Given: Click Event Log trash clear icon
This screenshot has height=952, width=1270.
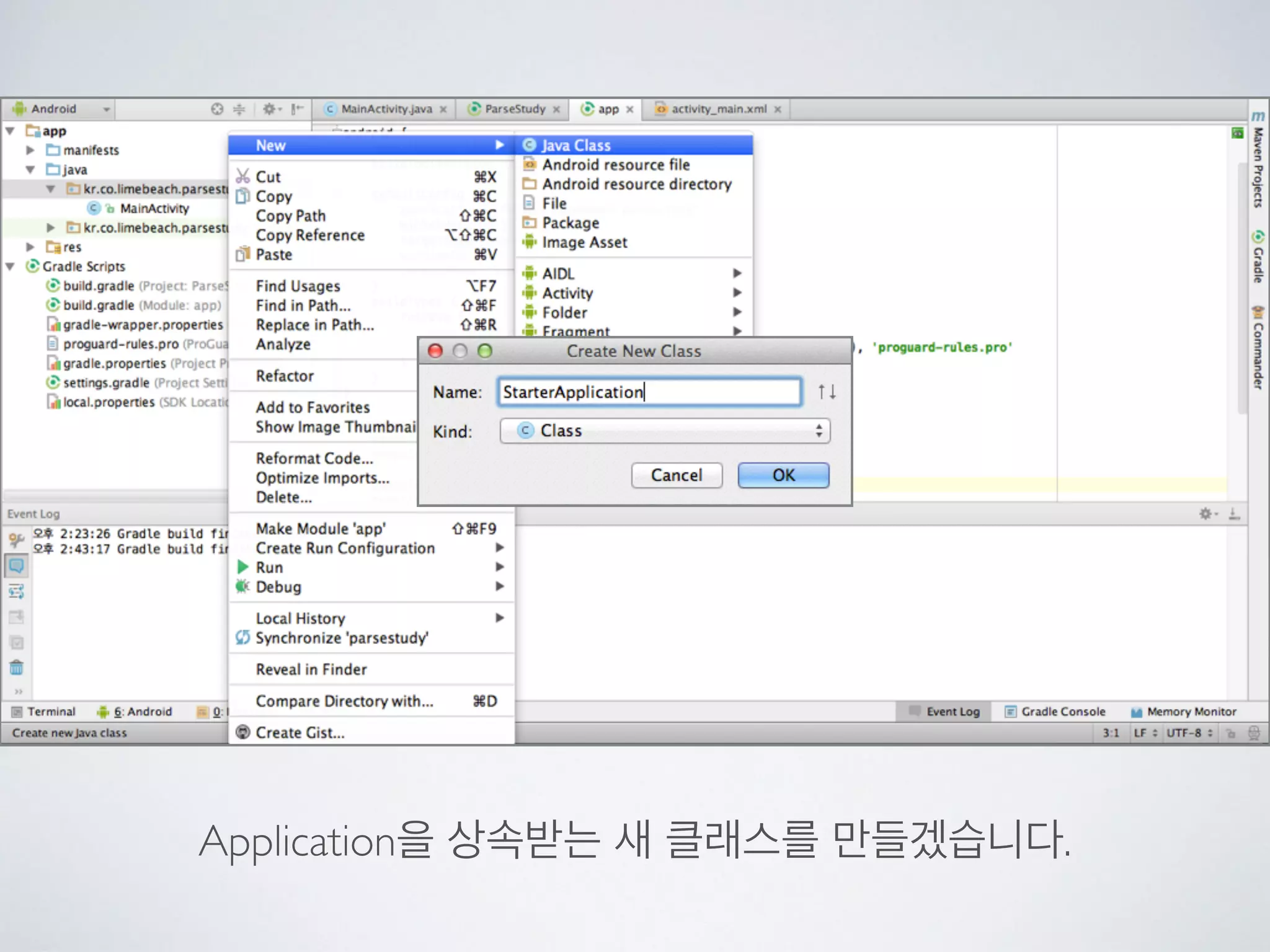Looking at the screenshot, I should (x=17, y=668).
